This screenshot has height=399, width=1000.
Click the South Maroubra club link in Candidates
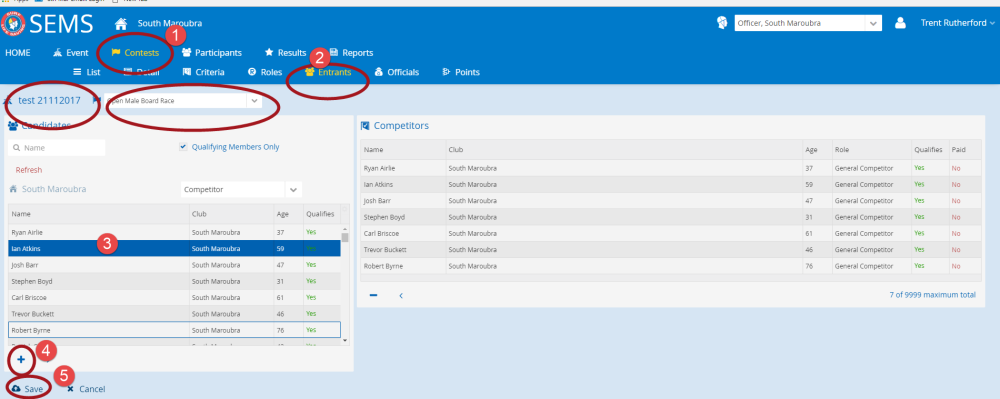pyautogui.click(x=54, y=189)
